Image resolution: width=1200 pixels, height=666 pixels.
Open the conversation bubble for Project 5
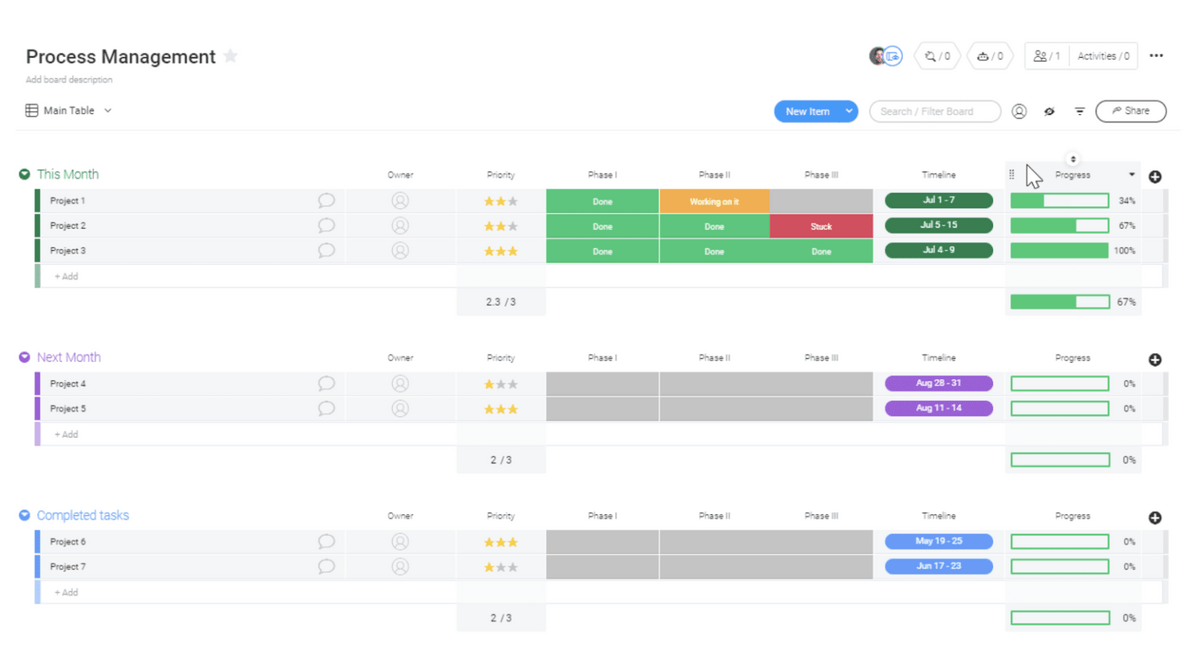326,409
